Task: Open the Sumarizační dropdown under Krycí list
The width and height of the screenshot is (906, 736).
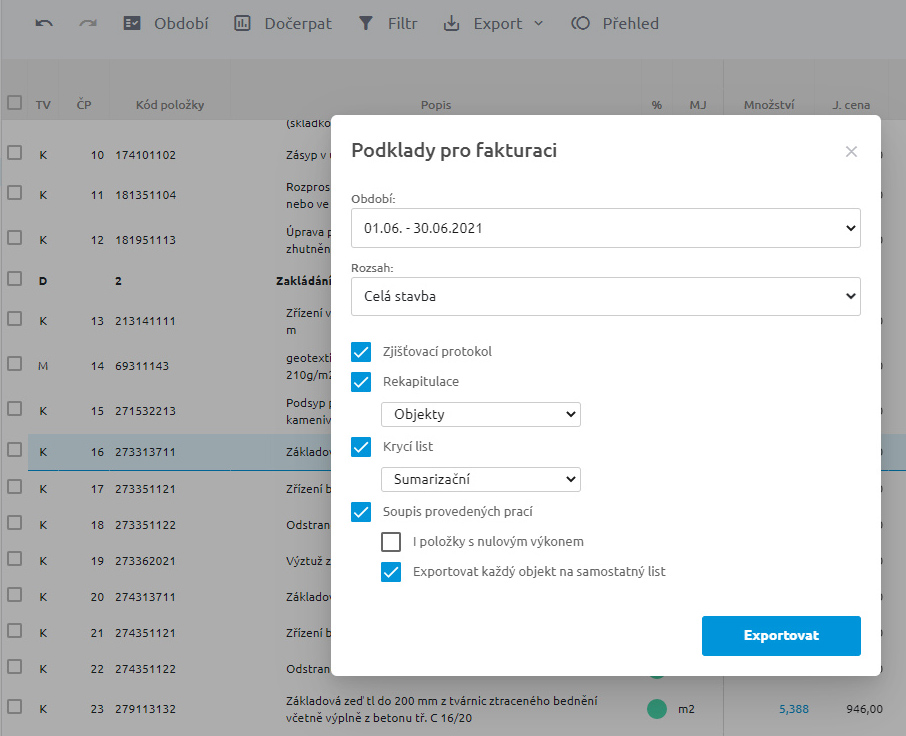Action: pos(480,479)
